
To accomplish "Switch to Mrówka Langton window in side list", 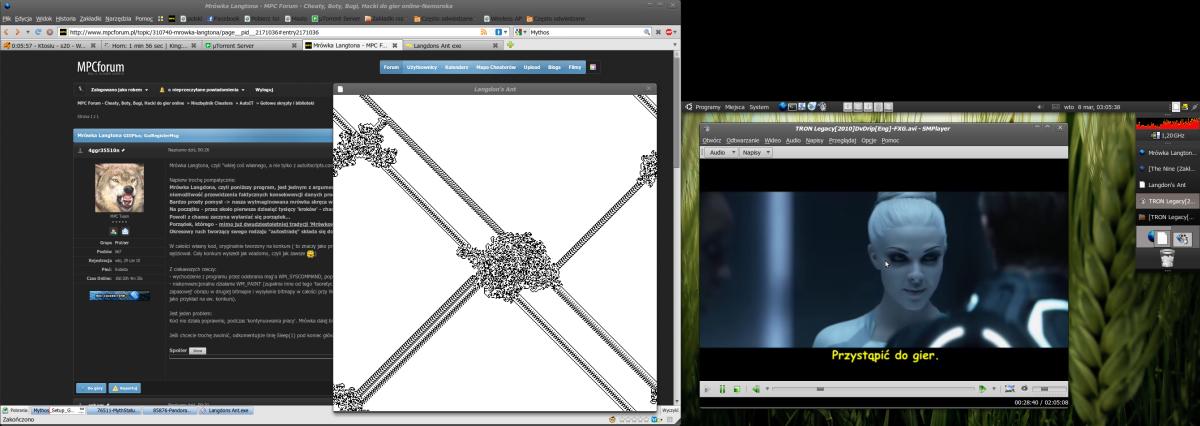I will (x=1166, y=153).
